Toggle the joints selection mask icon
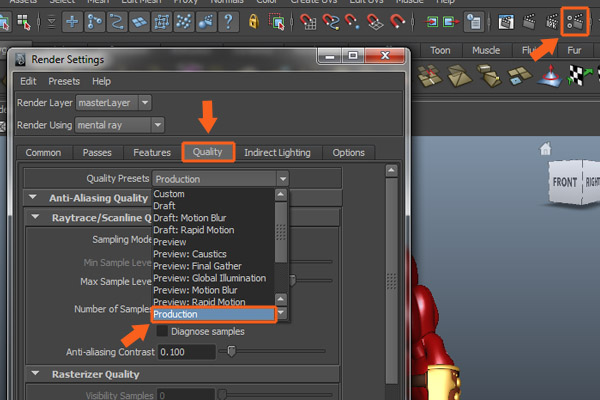 [95, 22]
